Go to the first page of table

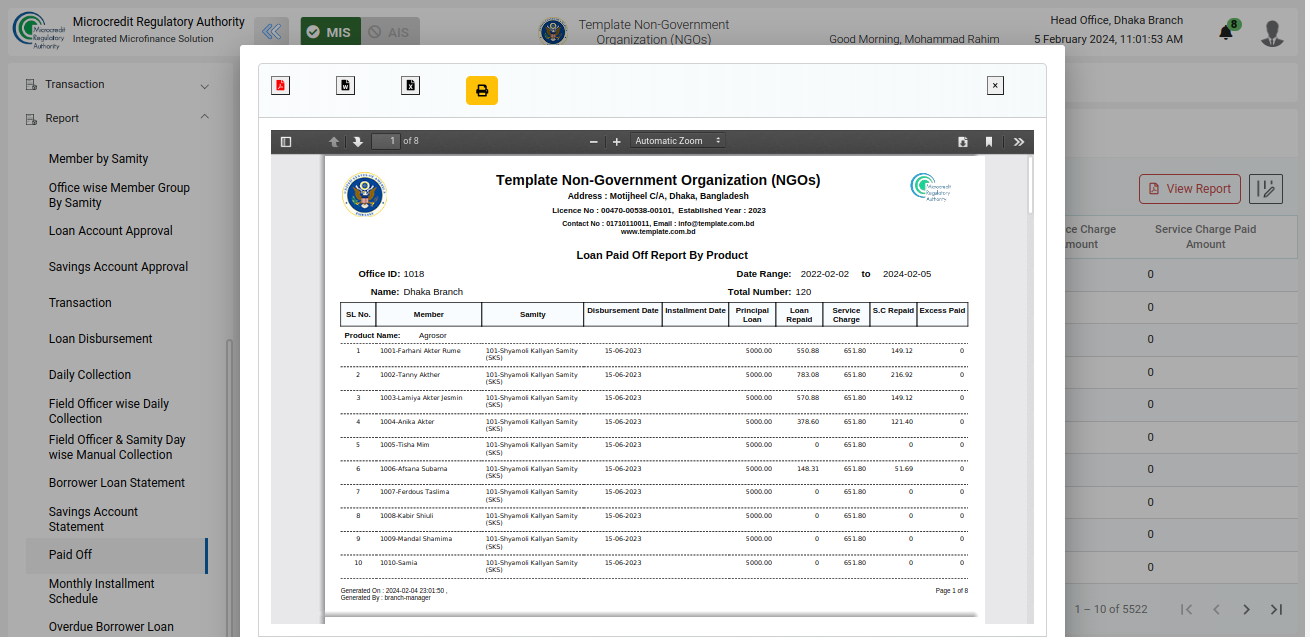tap(1187, 609)
